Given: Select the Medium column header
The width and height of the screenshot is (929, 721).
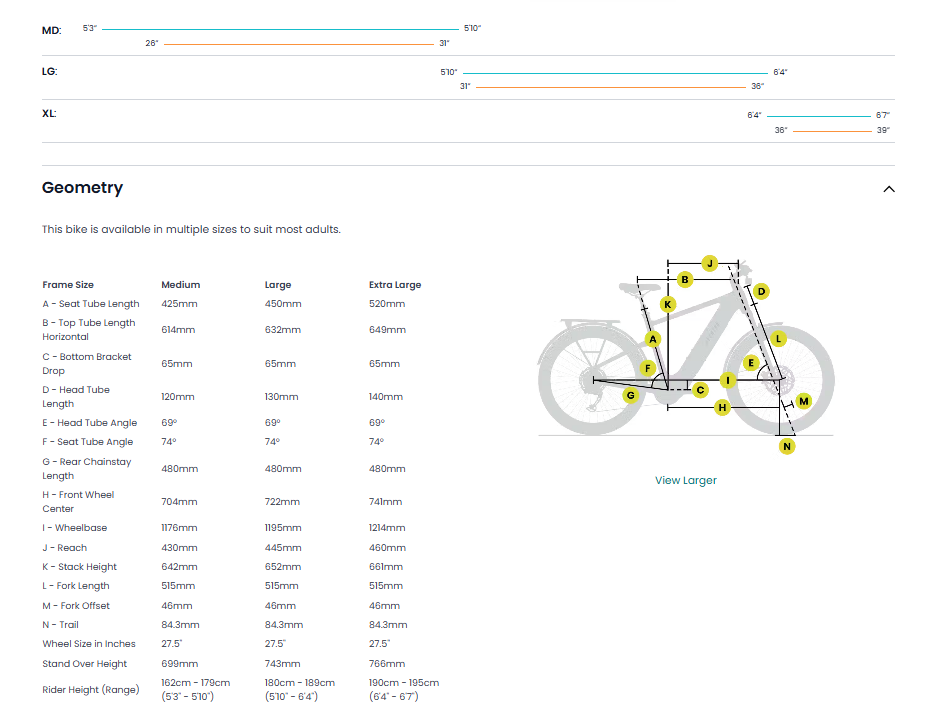Looking at the screenshot, I should coord(180,285).
